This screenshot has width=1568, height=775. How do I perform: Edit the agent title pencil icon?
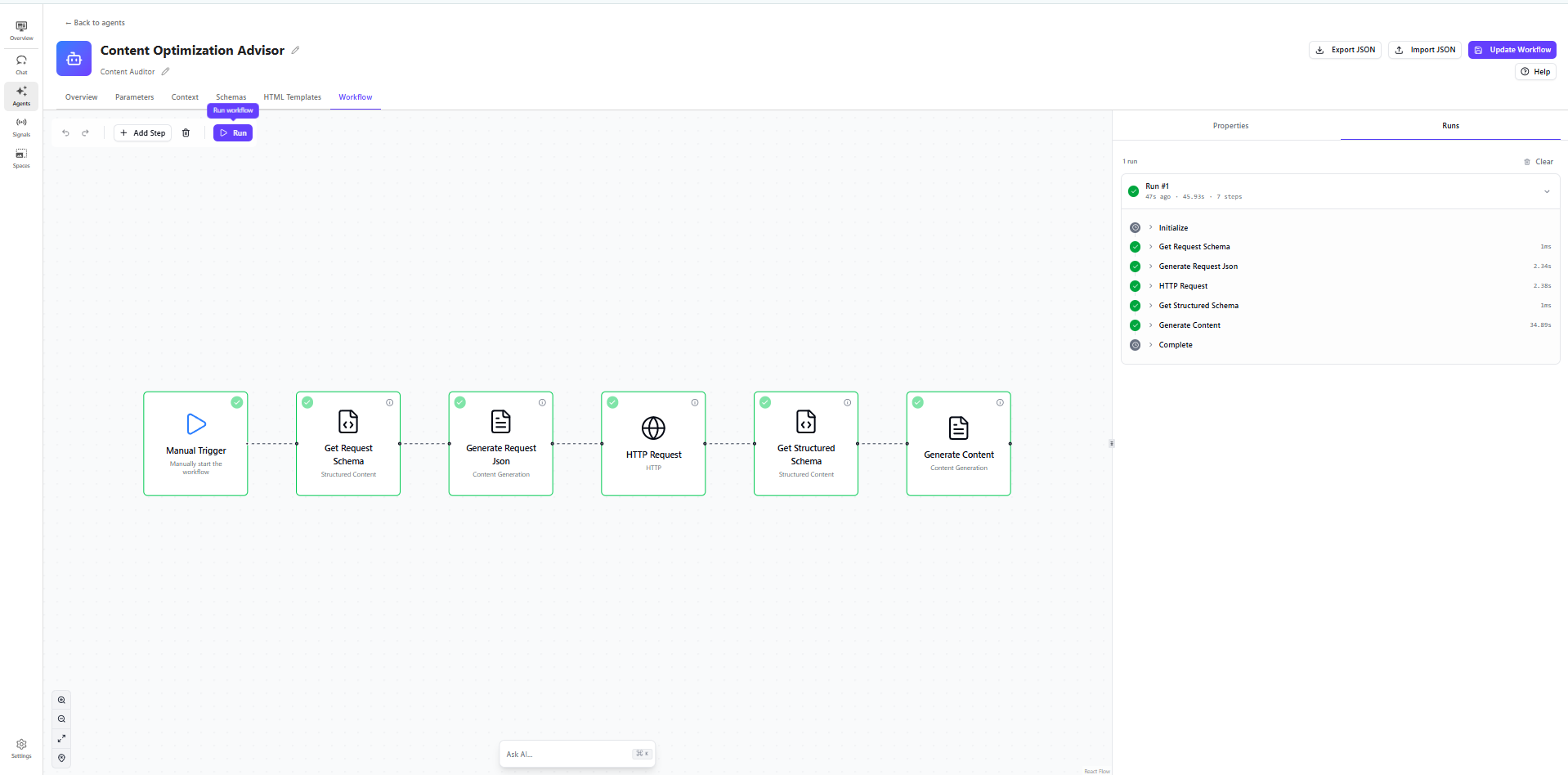tap(295, 50)
